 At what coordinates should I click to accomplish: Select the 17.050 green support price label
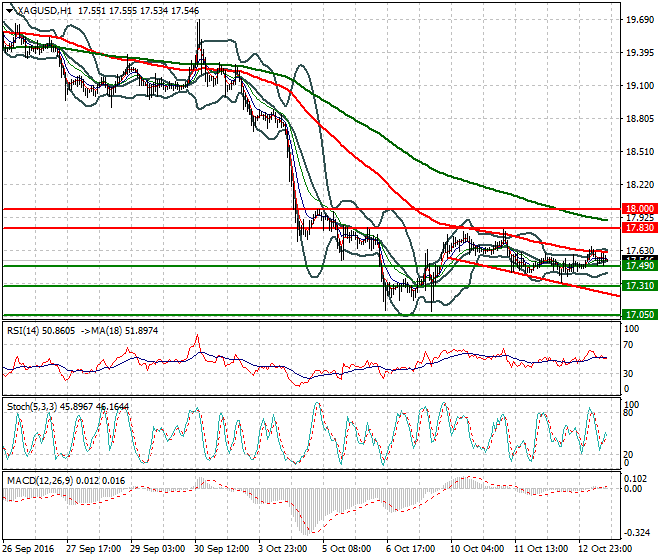pyautogui.click(x=639, y=315)
